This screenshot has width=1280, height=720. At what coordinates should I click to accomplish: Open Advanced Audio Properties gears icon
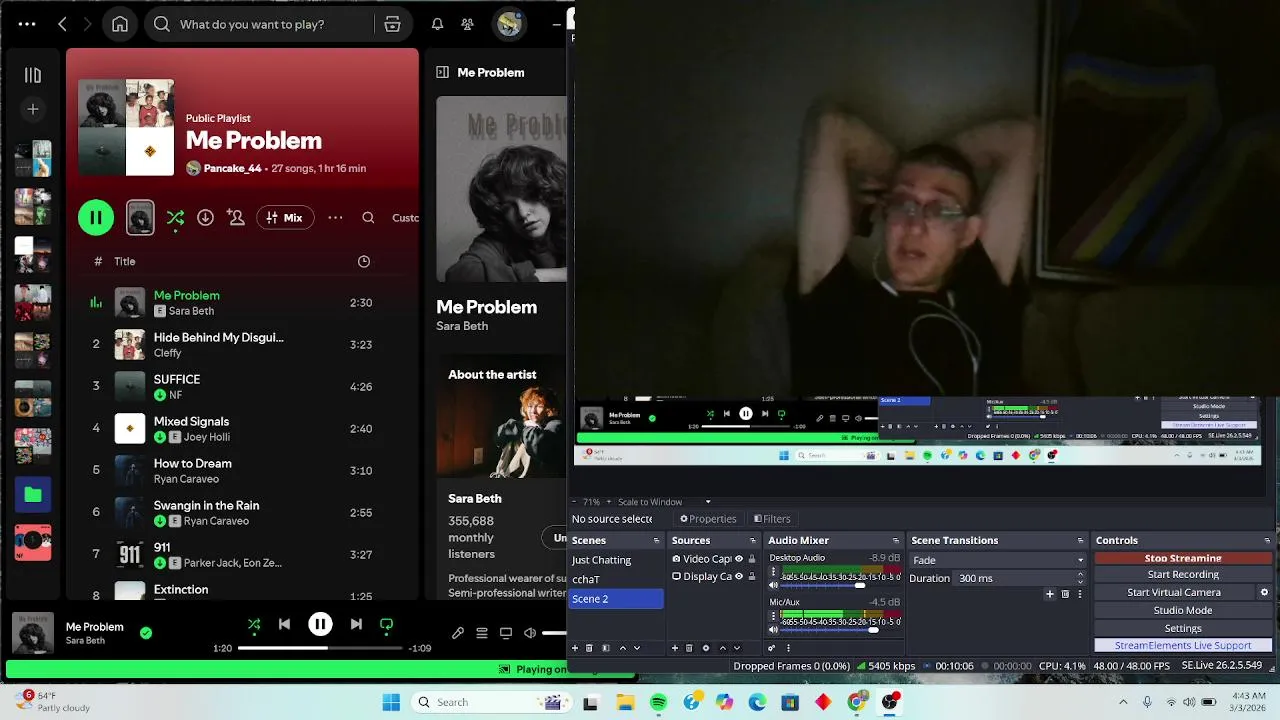click(x=771, y=648)
